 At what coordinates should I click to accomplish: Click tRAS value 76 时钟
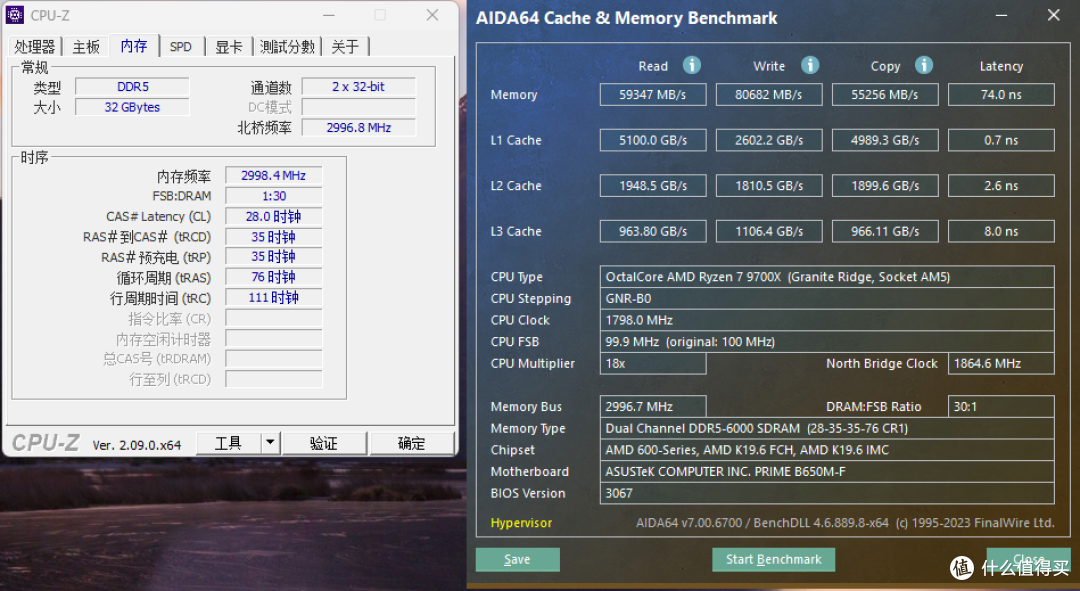coord(273,277)
